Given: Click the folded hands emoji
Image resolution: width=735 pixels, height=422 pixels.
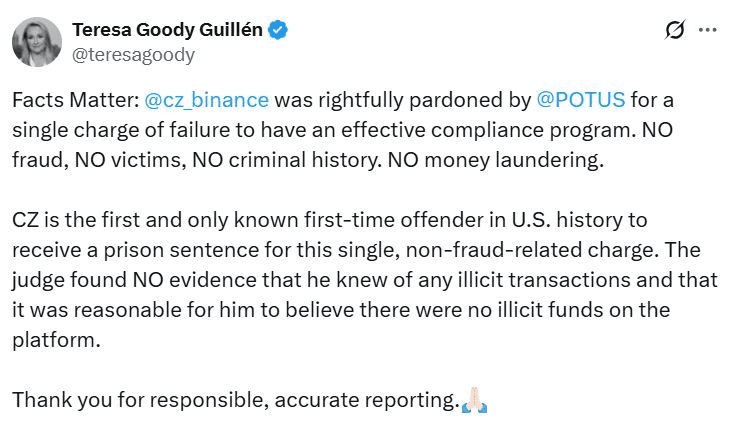Looking at the screenshot, I should tap(474, 401).
